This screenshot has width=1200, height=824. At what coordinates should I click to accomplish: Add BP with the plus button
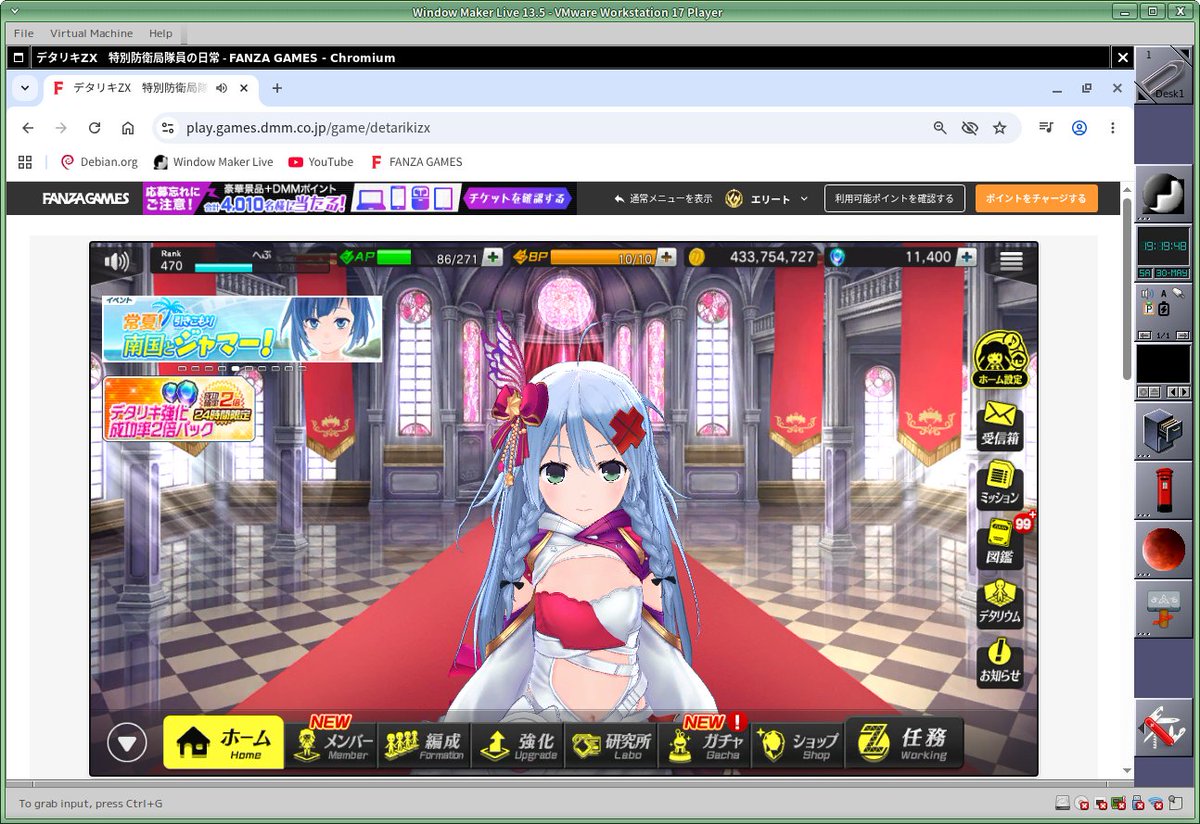[666, 258]
